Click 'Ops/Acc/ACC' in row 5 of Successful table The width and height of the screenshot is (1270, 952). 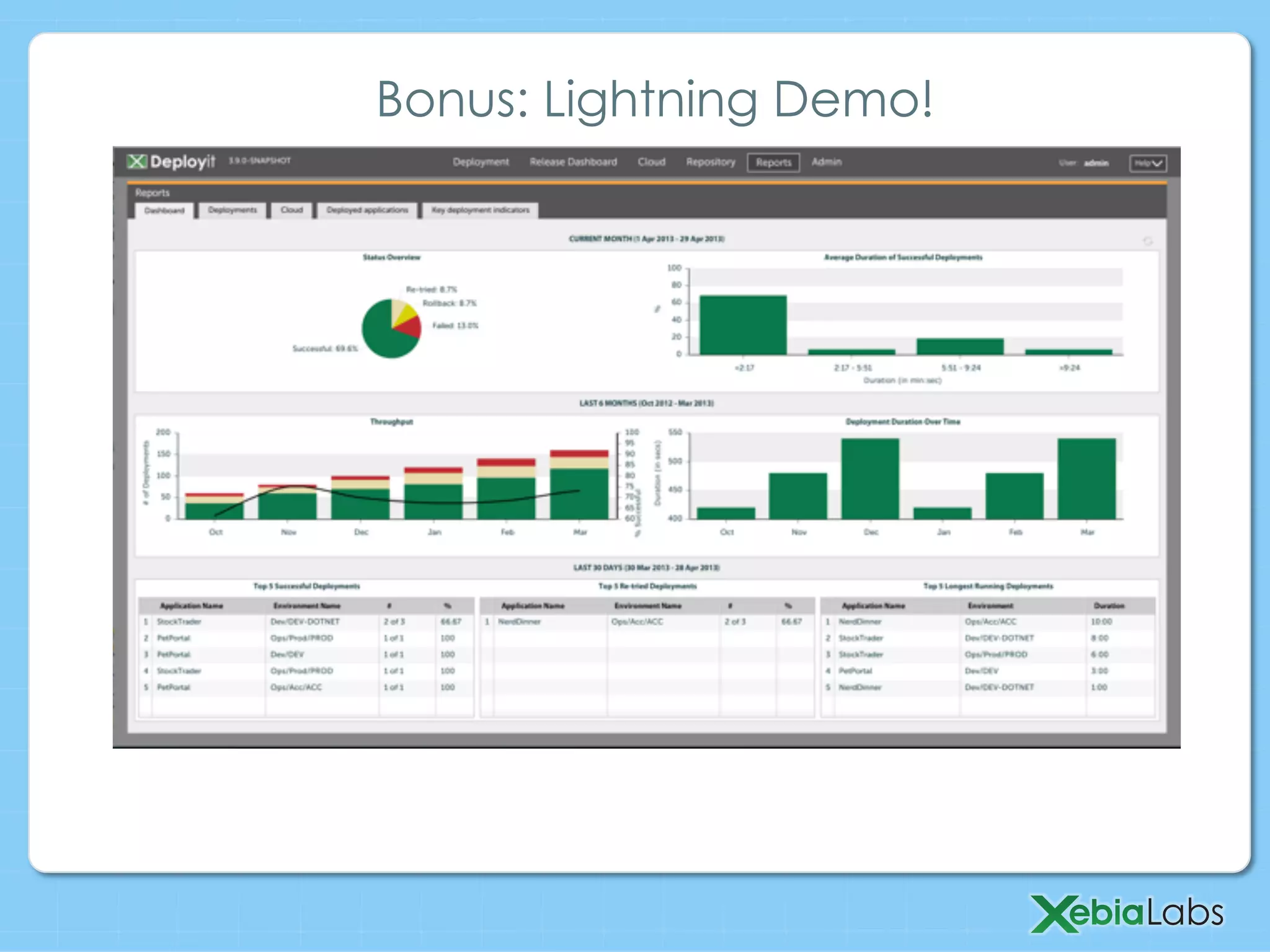click(296, 687)
